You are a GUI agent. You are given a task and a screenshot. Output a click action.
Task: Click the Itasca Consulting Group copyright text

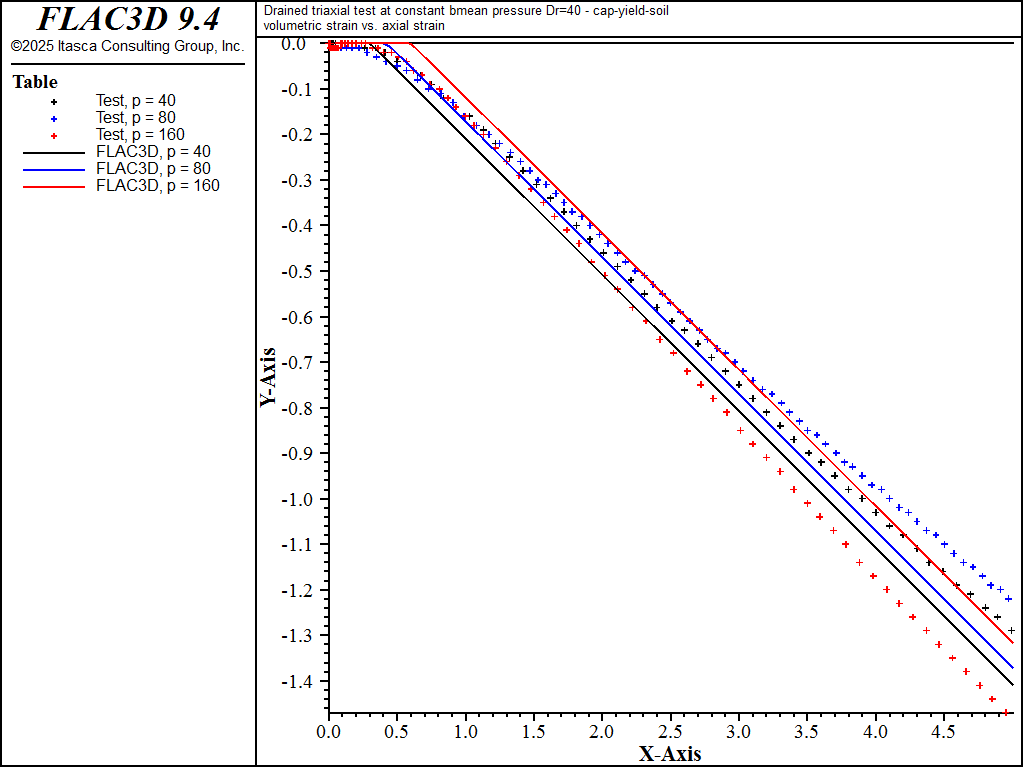coord(128,47)
